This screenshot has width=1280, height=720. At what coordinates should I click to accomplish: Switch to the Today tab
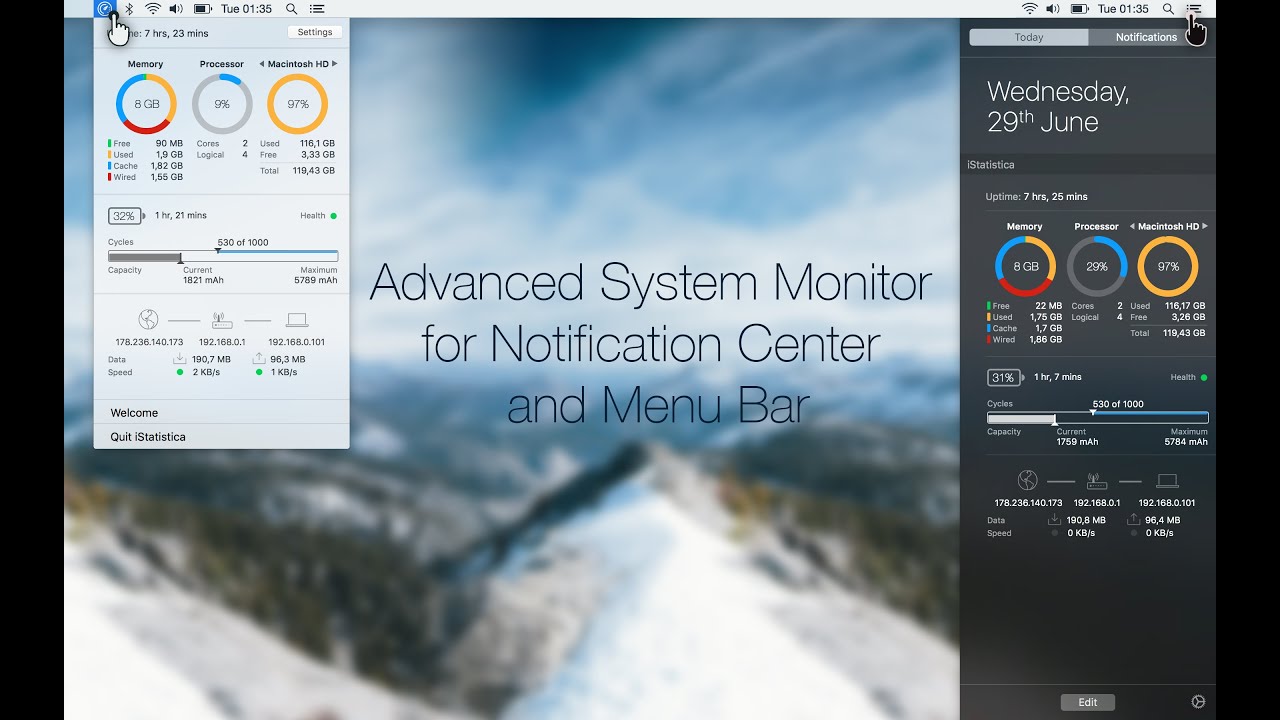pos(1029,37)
